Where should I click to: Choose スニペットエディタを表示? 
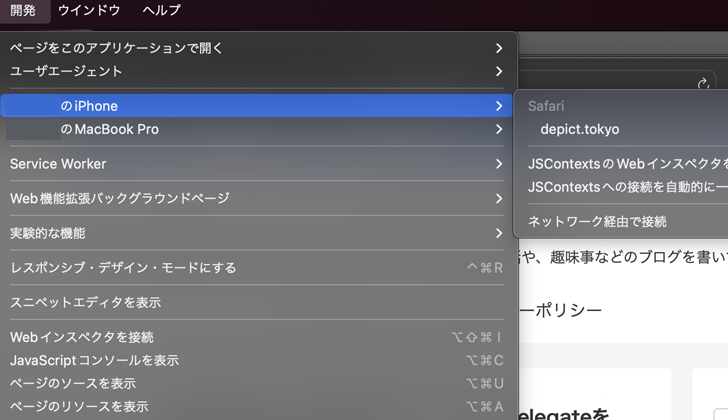point(256,302)
